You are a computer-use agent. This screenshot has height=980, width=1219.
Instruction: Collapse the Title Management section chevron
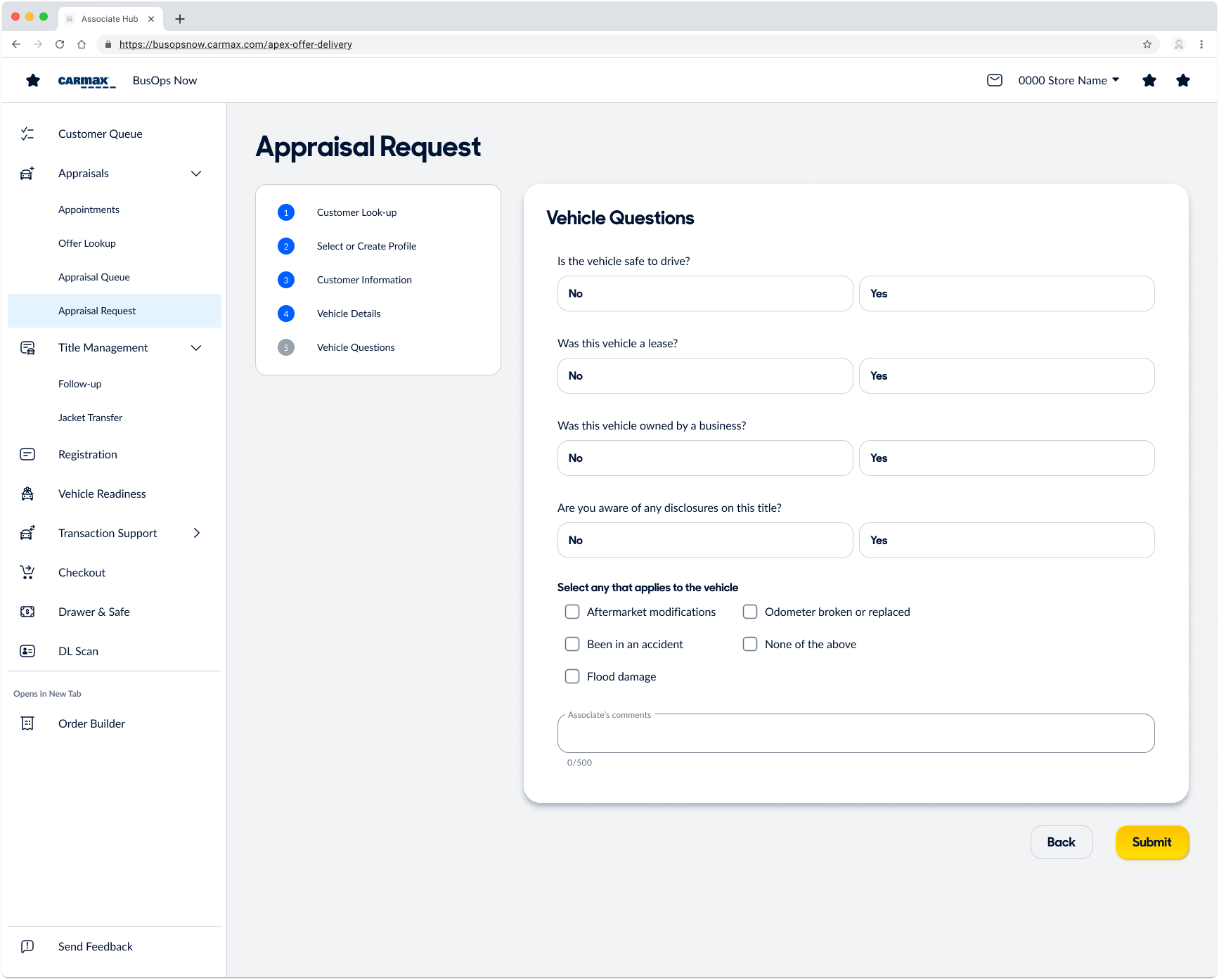click(196, 347)
